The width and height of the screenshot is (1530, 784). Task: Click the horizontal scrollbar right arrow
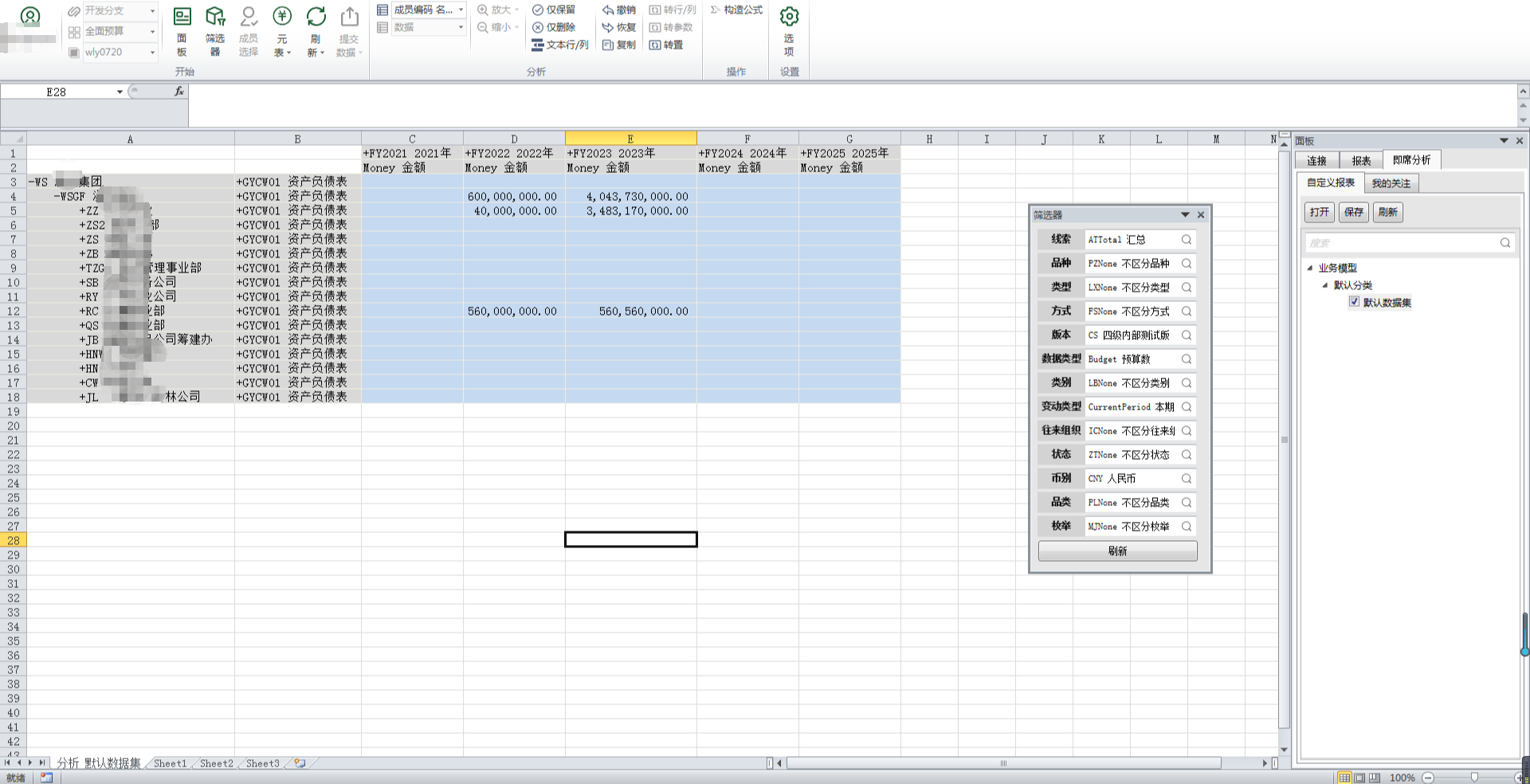point(1265,762)
